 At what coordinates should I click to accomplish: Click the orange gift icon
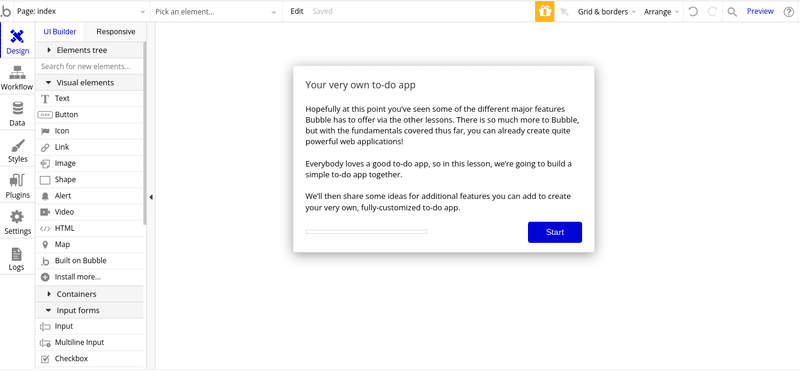pos(544,11)
